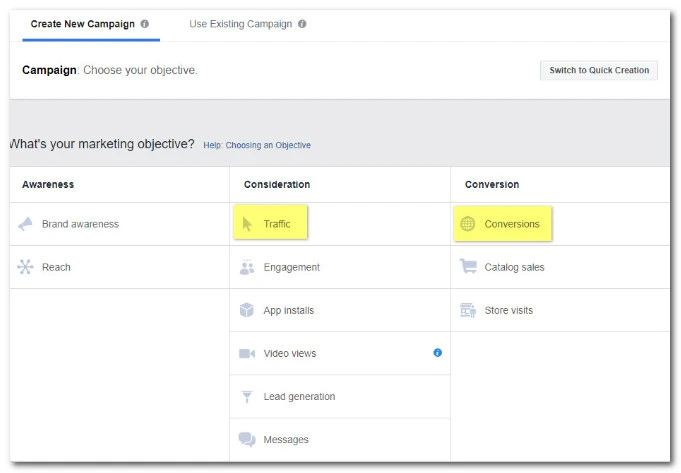This screenshot has width=681, height=473.
Task: Click the Video views camera icon
Action: [x=247, y=354]
